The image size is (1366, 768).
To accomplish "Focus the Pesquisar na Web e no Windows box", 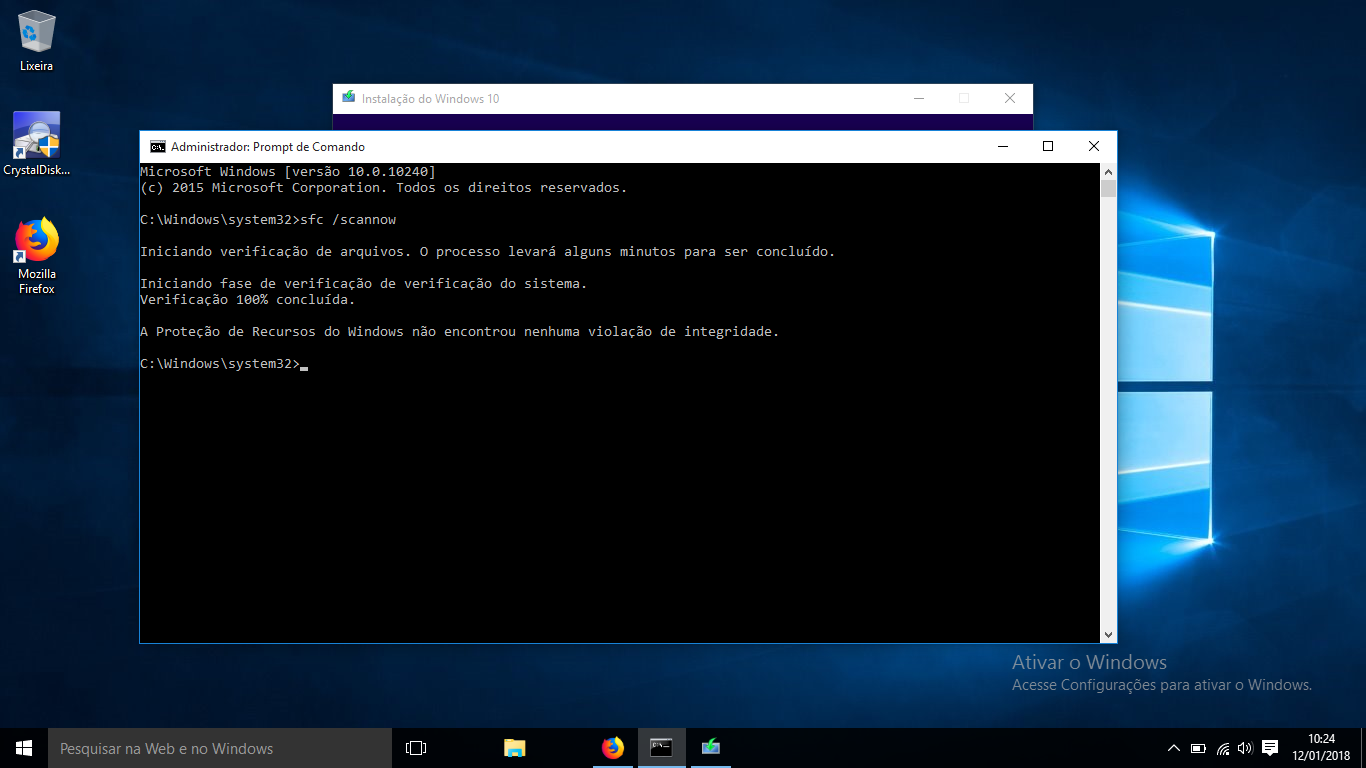I will coord(220,748).
